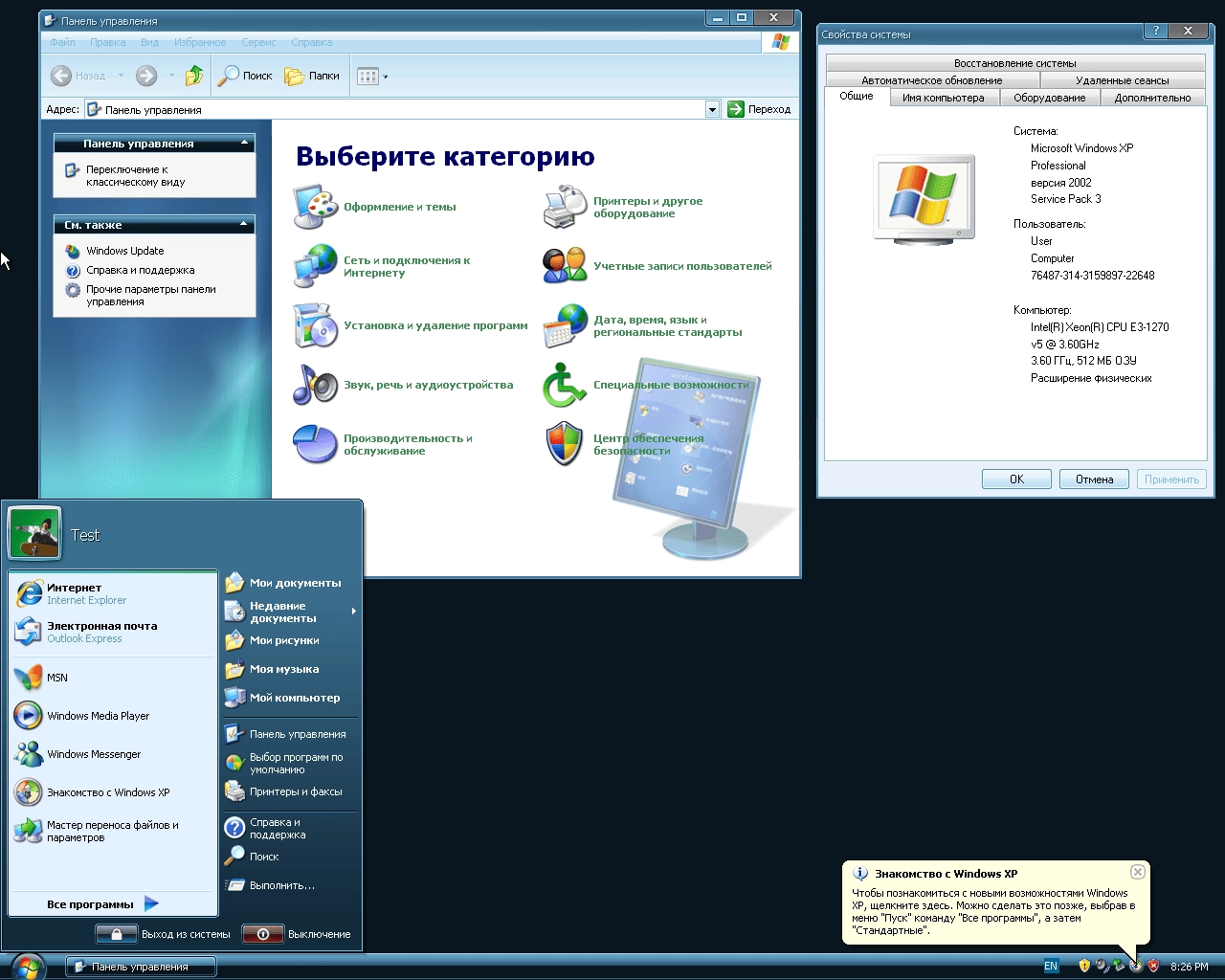Launch Windows Media Player from Start menu
The width and height of the screenshot is (1225, 980).
tap(98, 715)
